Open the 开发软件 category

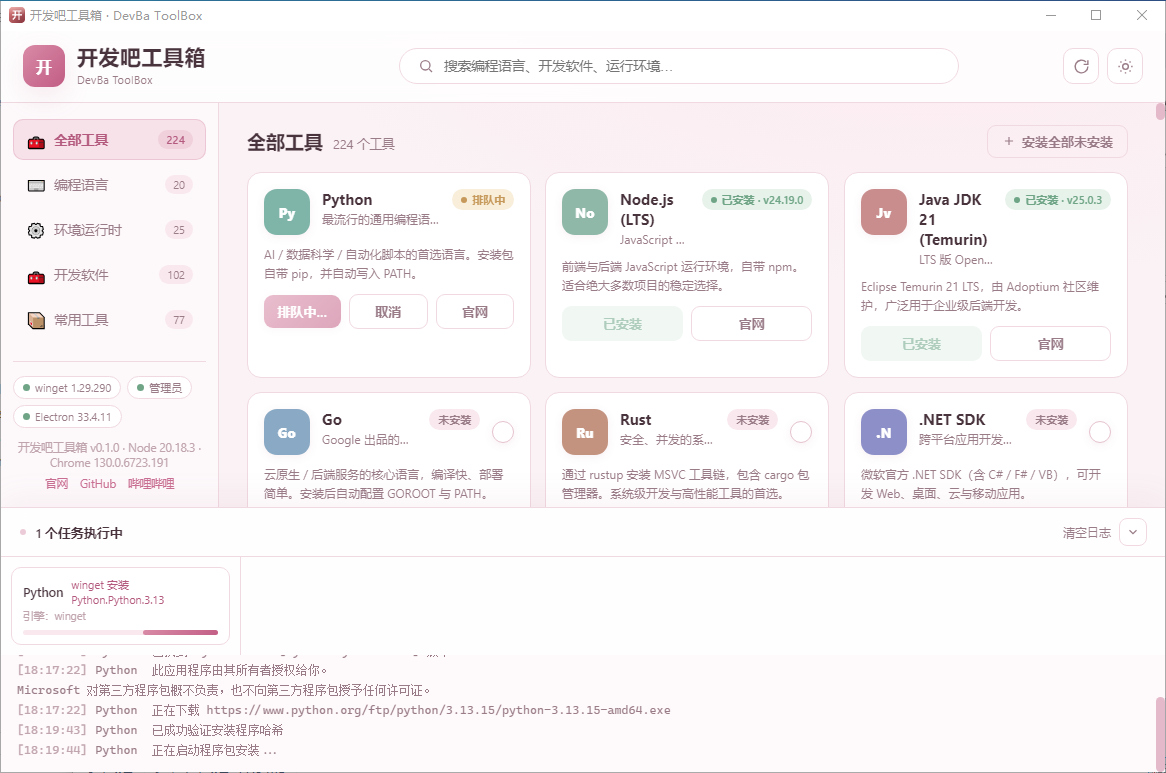109,275
